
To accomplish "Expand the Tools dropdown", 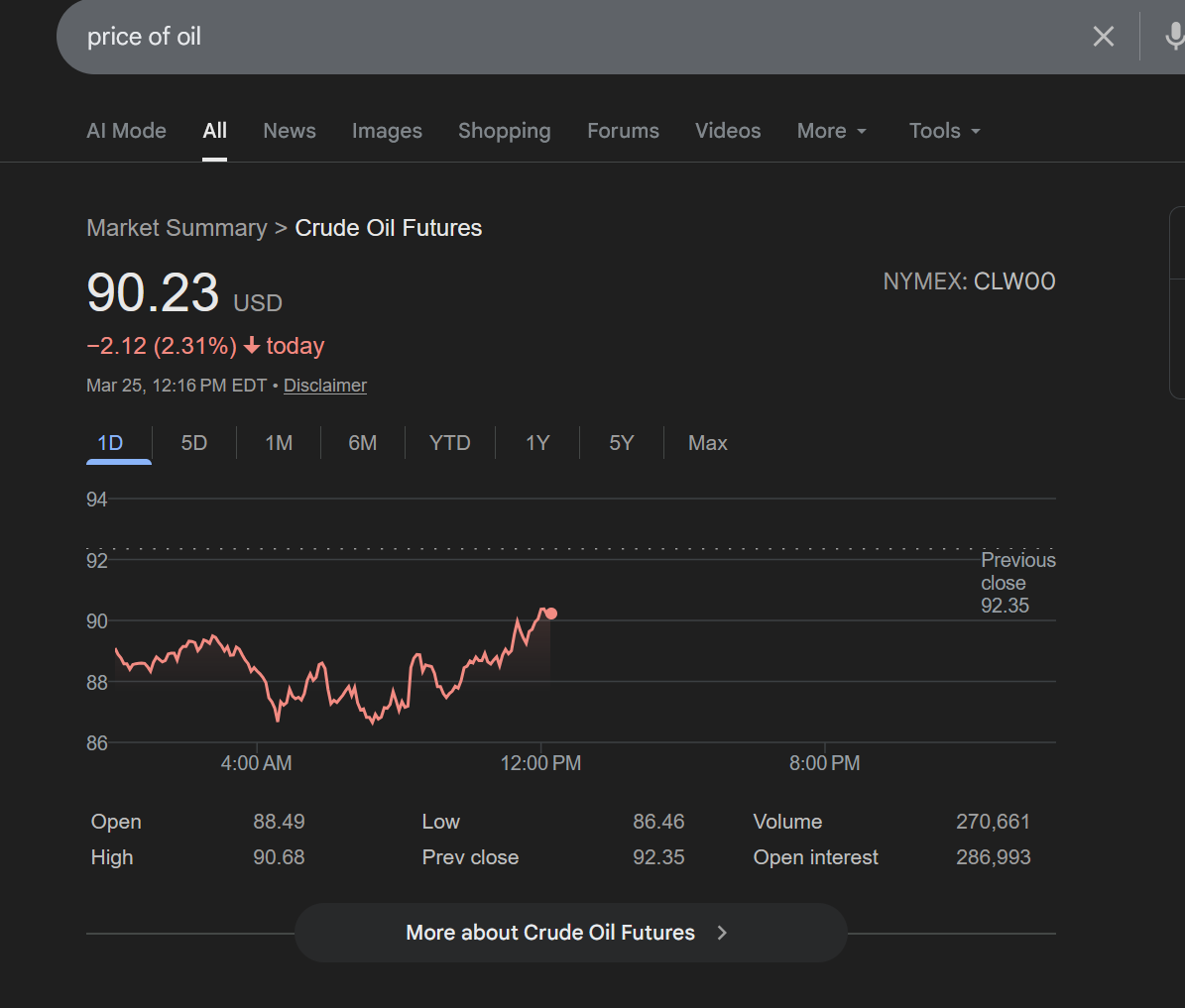I will [945, 131].
